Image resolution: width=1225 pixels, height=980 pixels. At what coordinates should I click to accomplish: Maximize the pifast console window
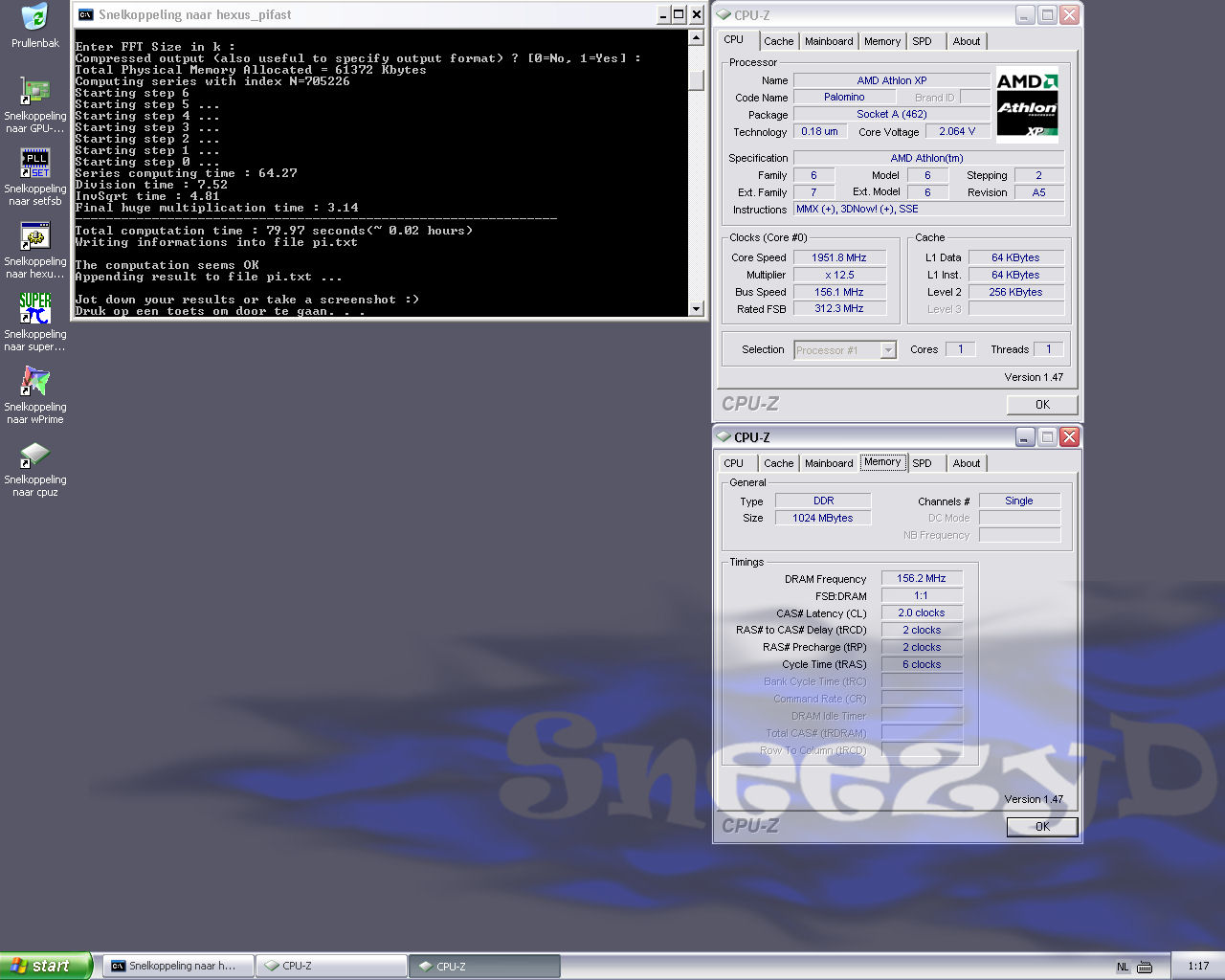click(679, 14)
